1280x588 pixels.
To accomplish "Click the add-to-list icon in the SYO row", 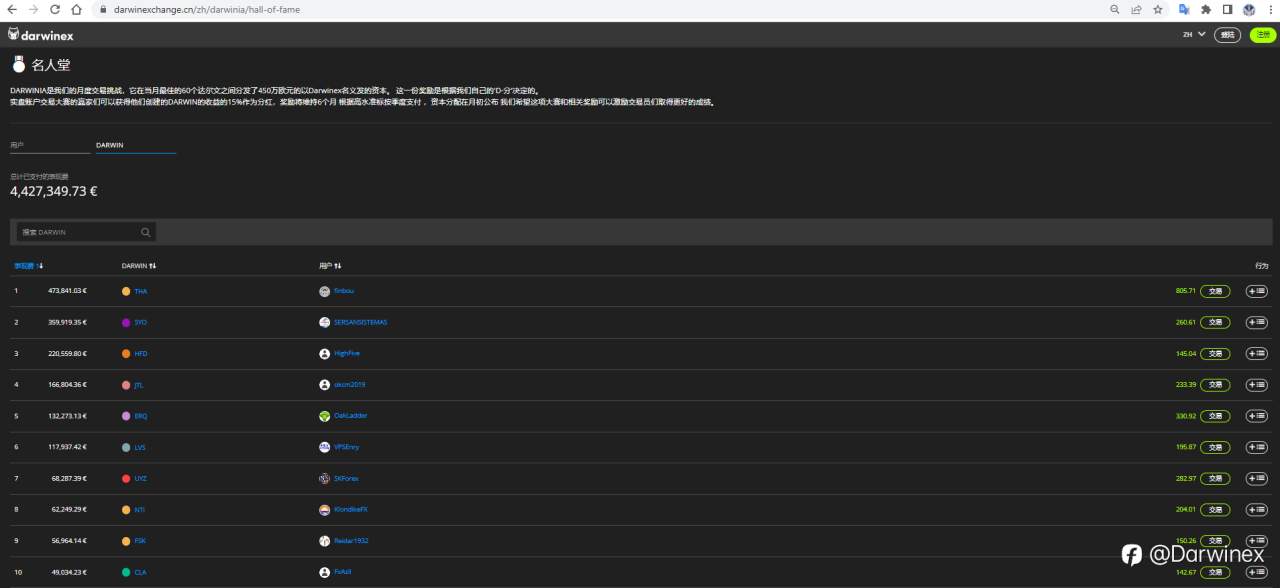I will [x=1256, y=322].
